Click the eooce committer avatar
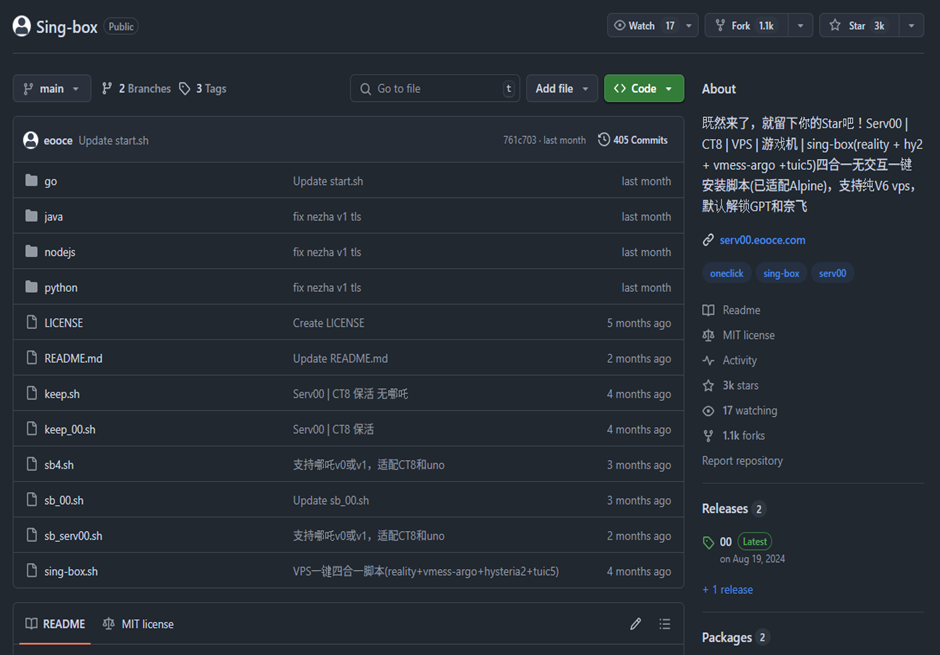The height and width of the screenshot is (655, 940). click(x=31, y=140)
